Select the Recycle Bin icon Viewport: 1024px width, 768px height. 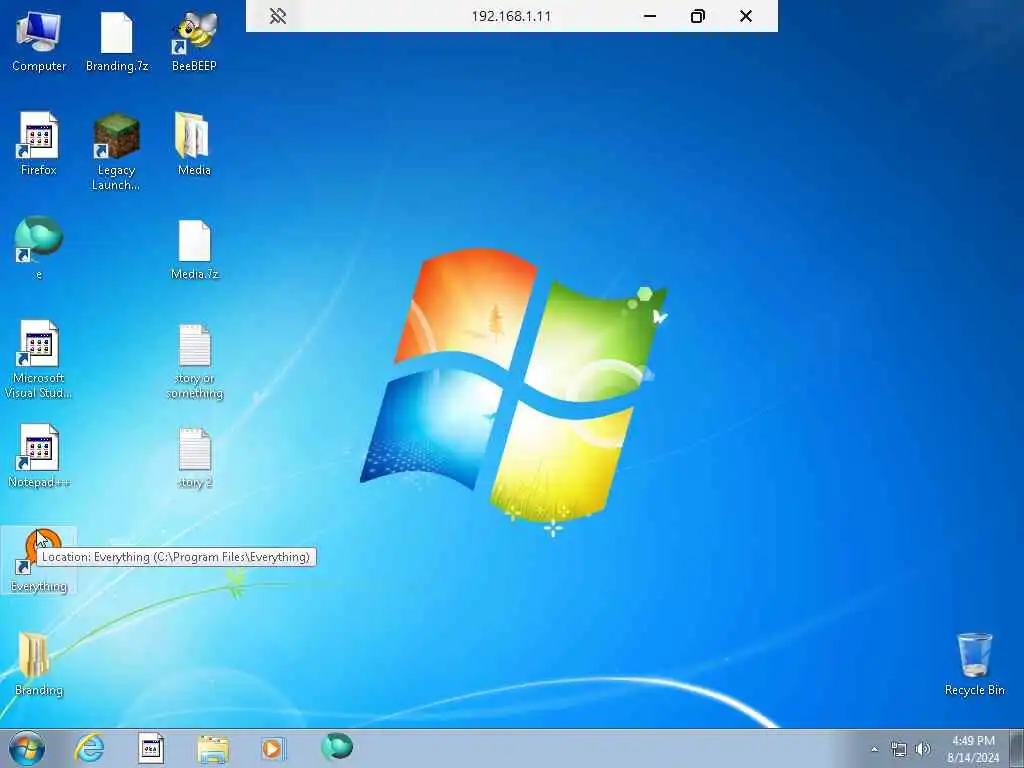[x=974, y=664]
